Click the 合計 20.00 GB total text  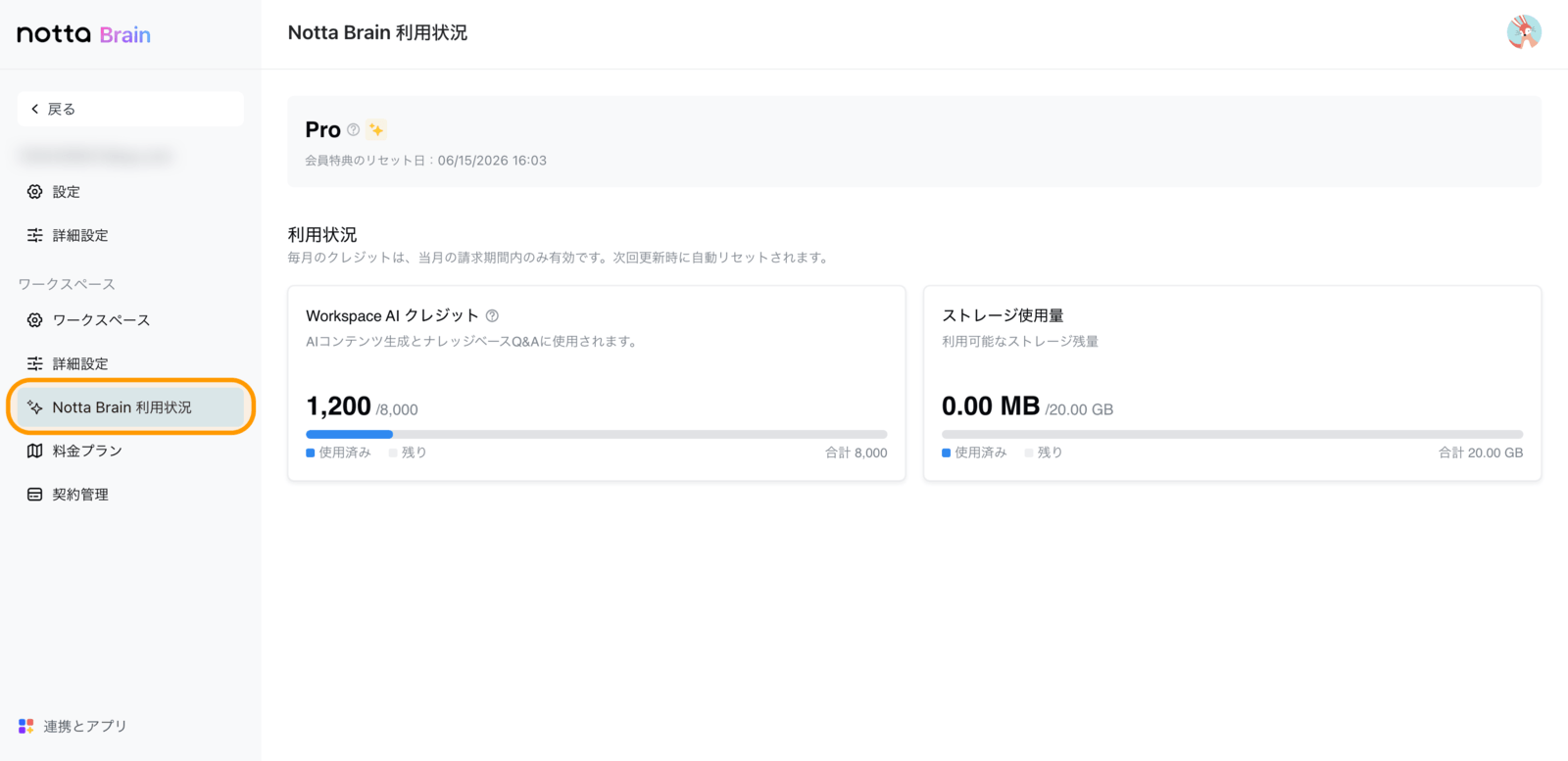(1481, 452)
